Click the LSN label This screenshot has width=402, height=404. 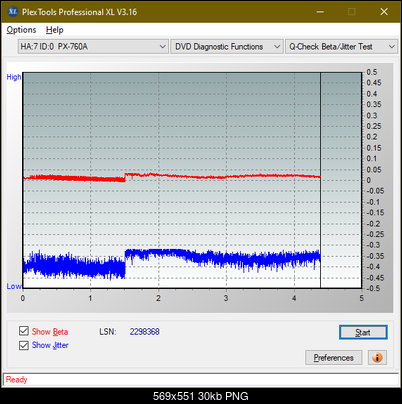tap(108, 332)
